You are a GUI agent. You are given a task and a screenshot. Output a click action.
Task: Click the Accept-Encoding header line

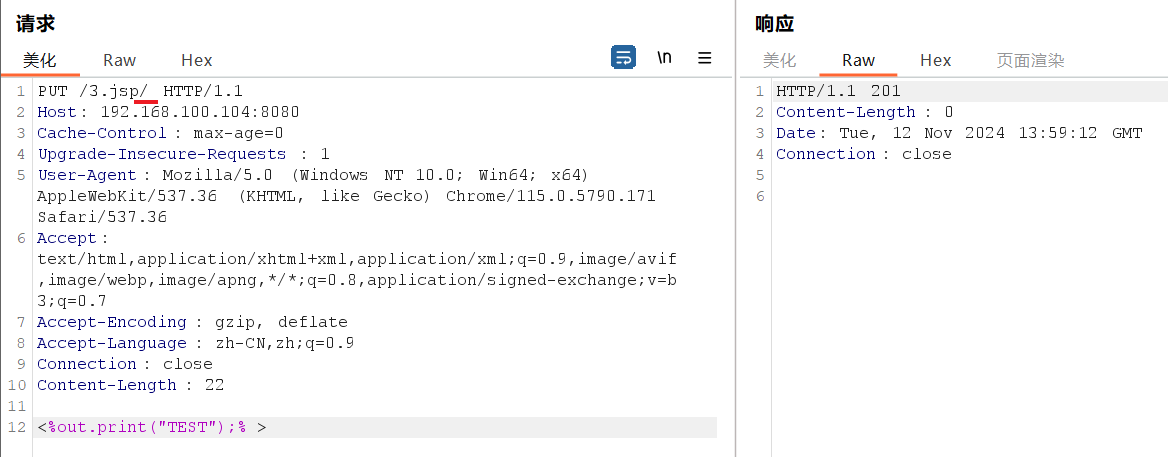click(192, 322)
